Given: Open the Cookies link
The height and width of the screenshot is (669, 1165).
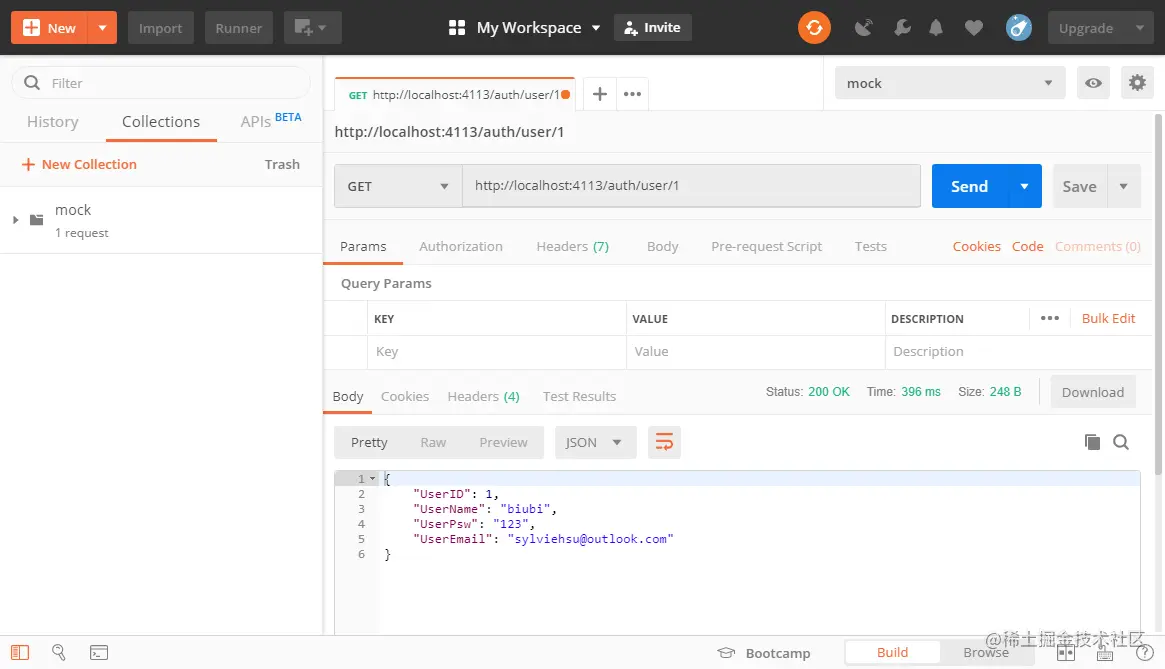Looking at the screenshot, I should (976, 246).
